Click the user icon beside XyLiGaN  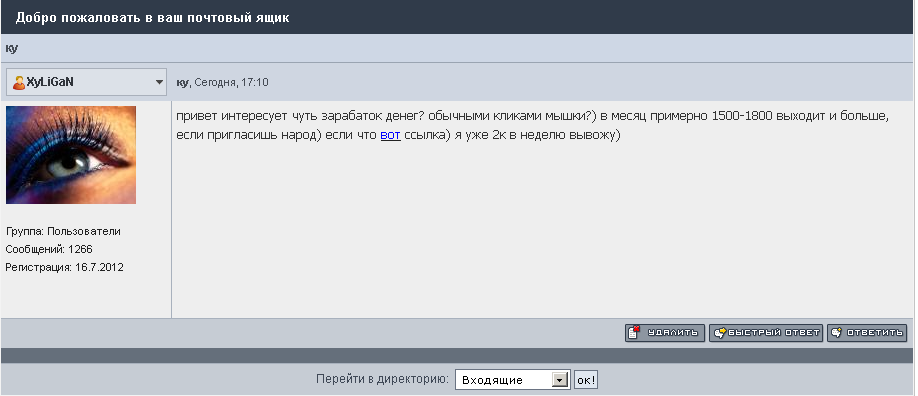[x=19, y=83]
